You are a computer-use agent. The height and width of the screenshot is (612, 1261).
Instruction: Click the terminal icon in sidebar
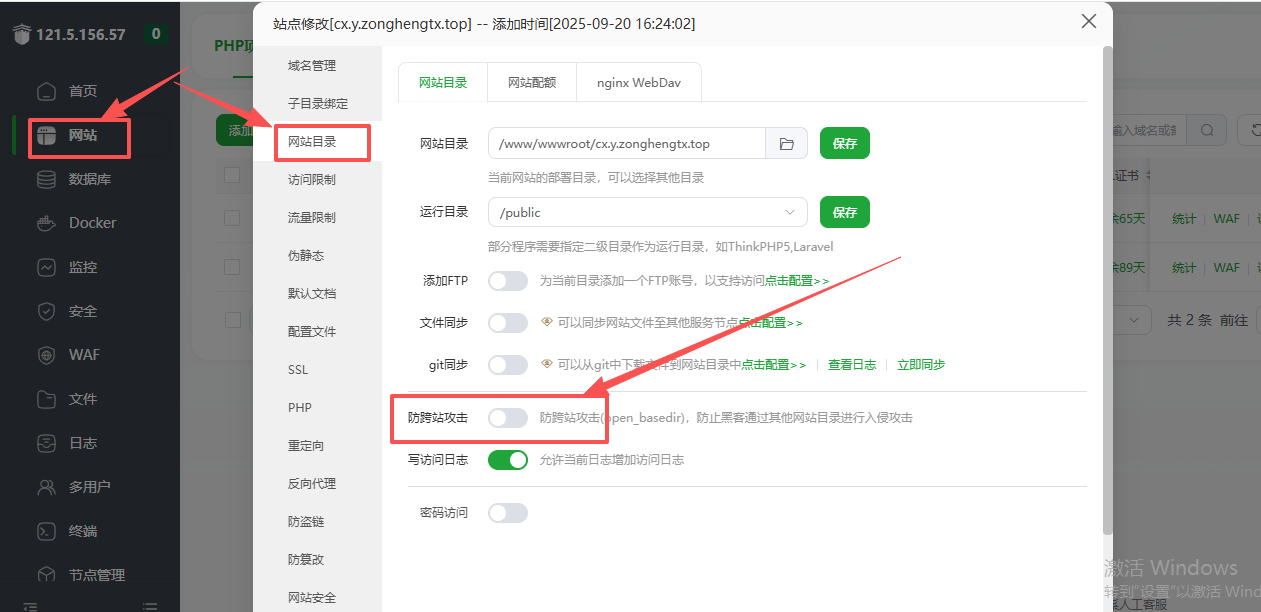46,531
